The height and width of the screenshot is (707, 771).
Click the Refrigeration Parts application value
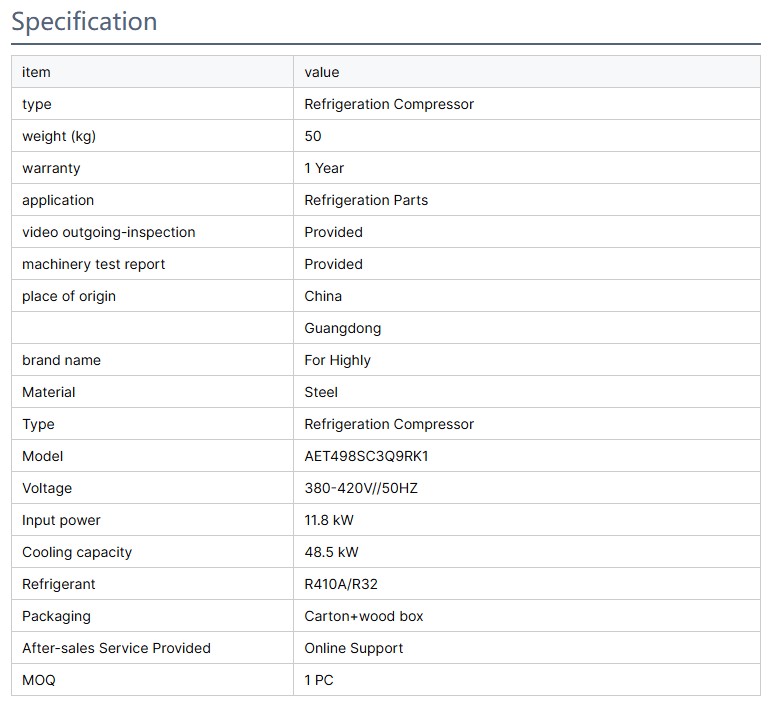click(366, 200)
